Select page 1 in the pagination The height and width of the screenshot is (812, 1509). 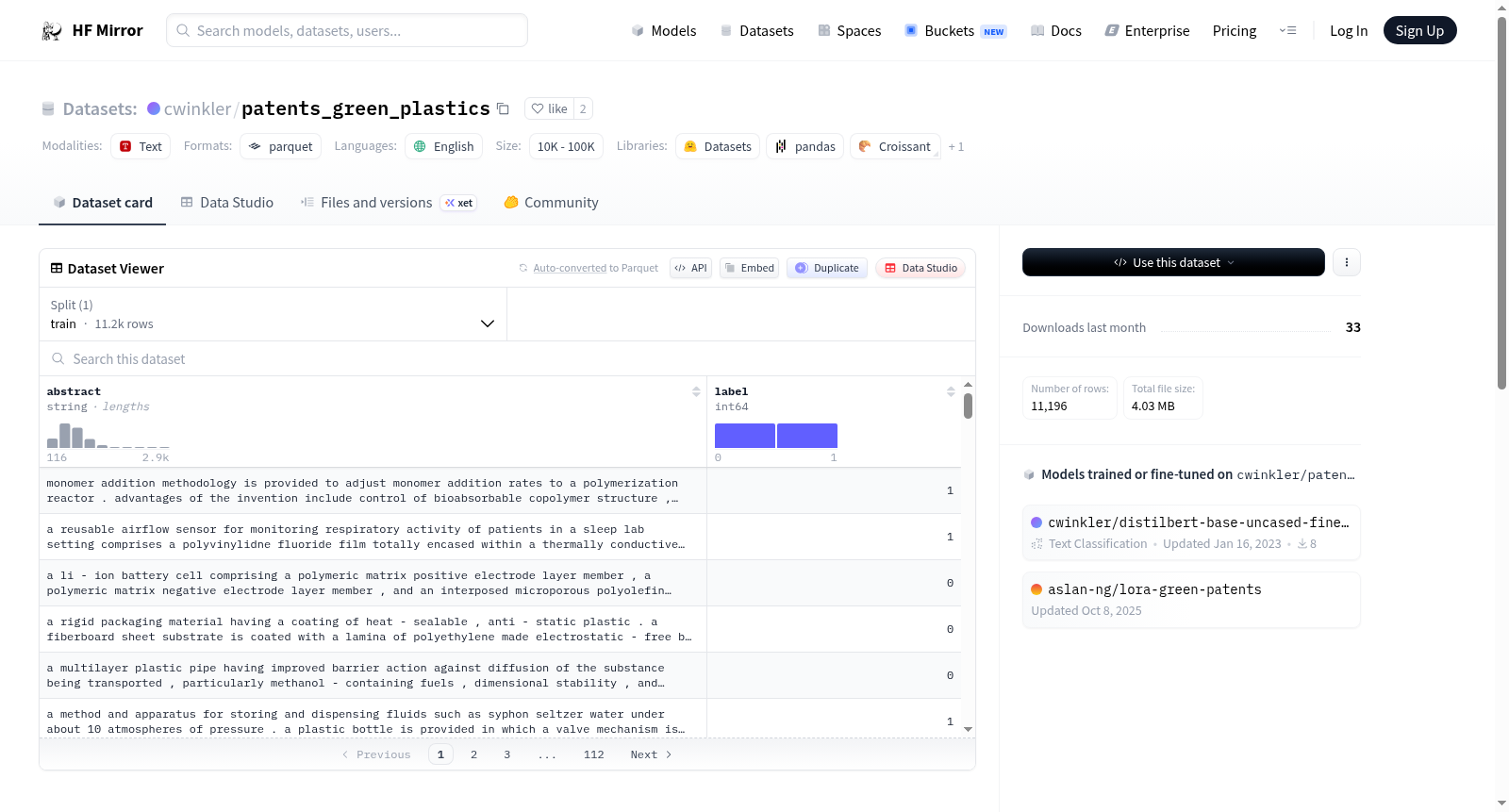coord(440,754)
